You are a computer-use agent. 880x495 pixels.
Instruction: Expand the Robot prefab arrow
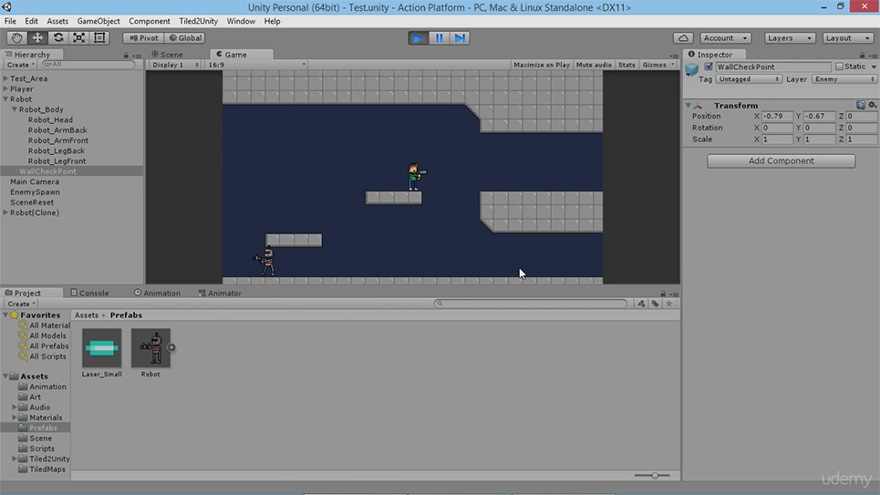click(171, 347)
